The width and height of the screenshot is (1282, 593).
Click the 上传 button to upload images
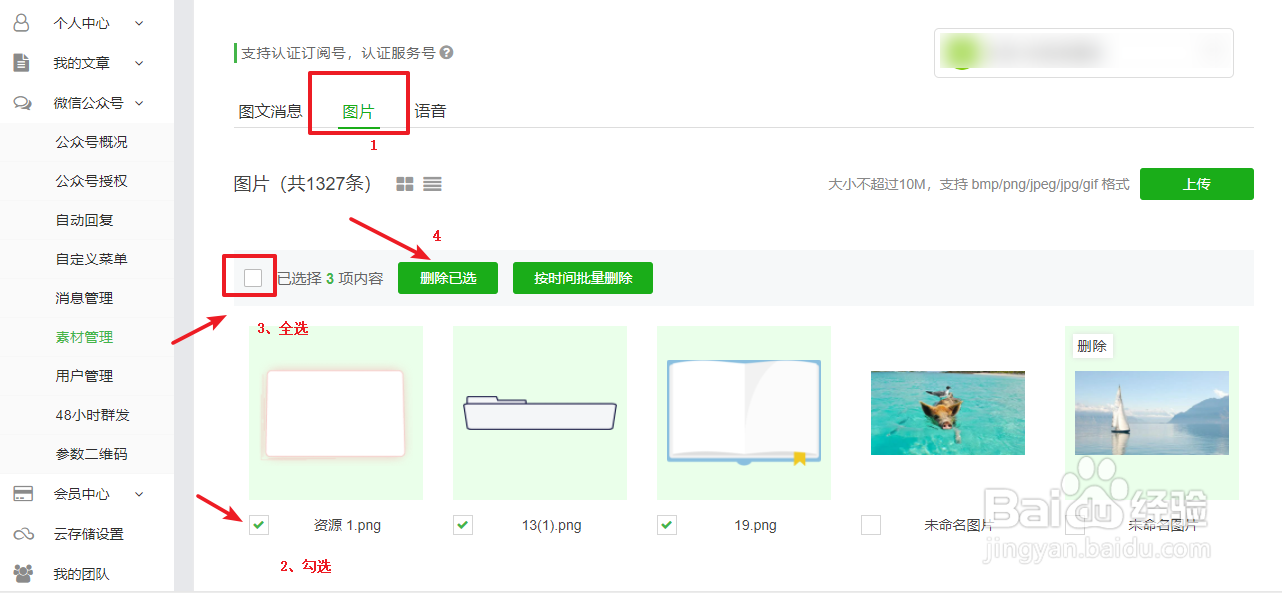pos(1196,183)
